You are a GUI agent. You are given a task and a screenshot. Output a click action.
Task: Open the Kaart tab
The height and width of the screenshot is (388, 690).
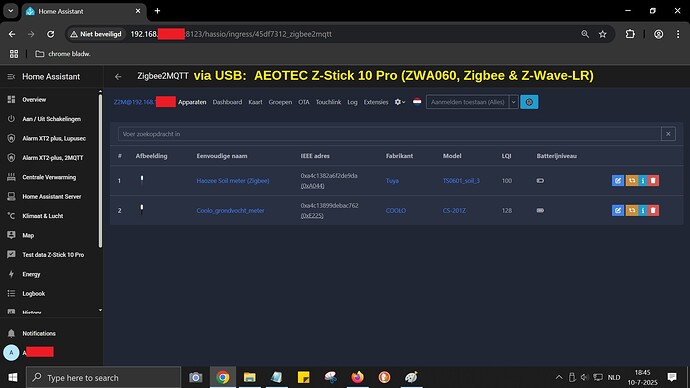[255, 102]
